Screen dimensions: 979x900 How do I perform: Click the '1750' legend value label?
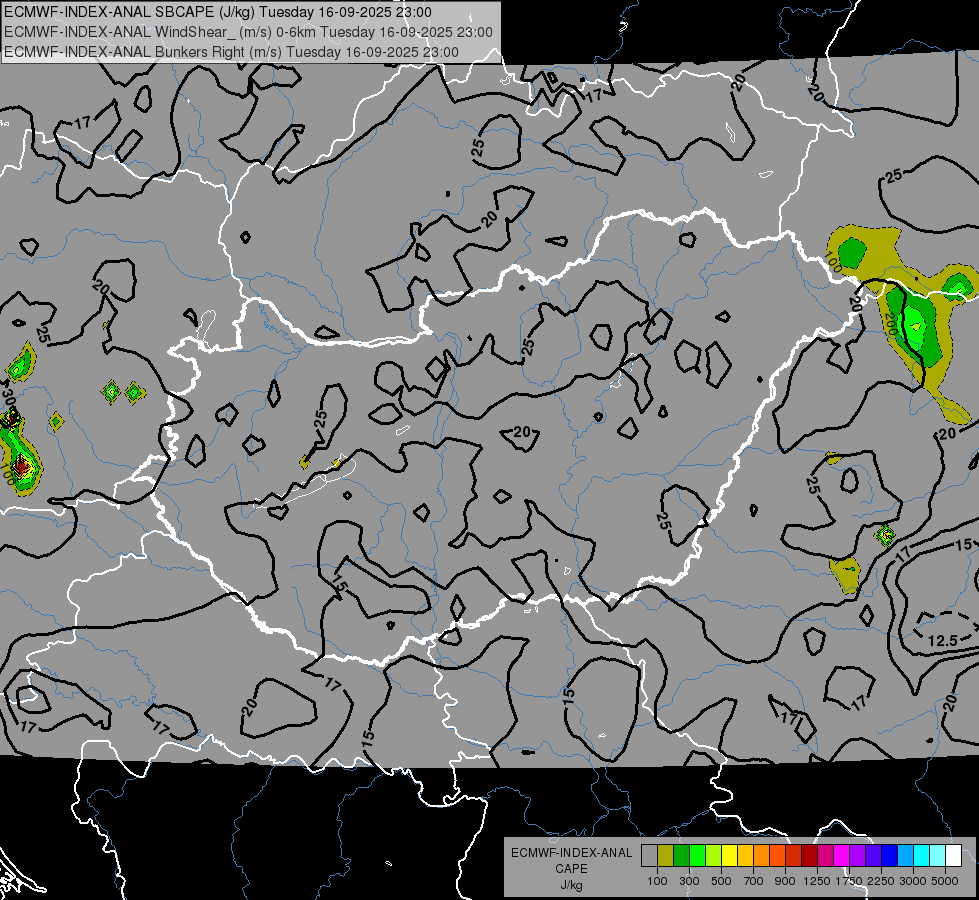pyautogui.click(x=849, y=881)
